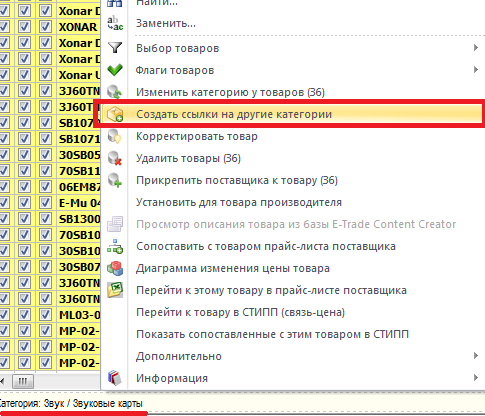Select Установить для товара производителя
The image size is (485, 416).
[239, 202]
